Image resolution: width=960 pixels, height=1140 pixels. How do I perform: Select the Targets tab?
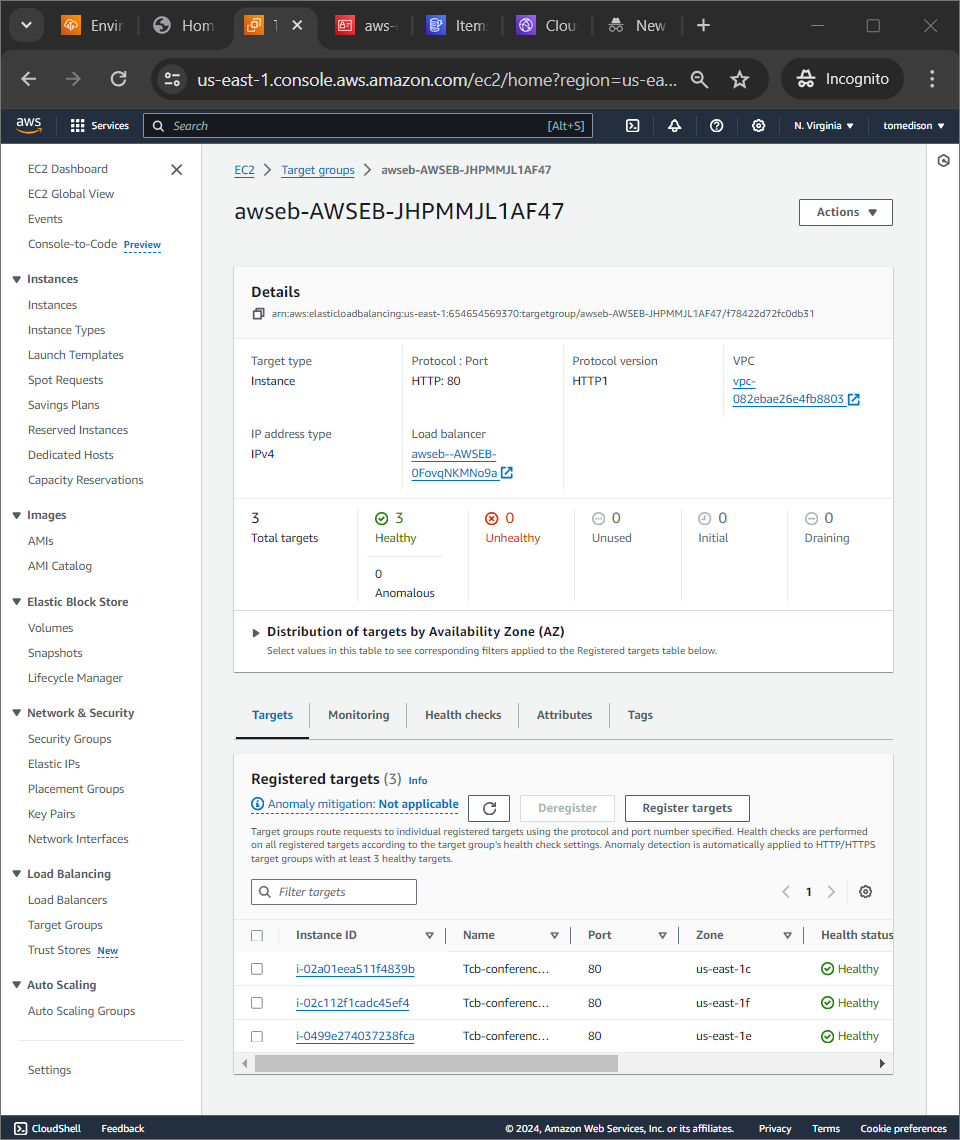[x=273, y=715]
